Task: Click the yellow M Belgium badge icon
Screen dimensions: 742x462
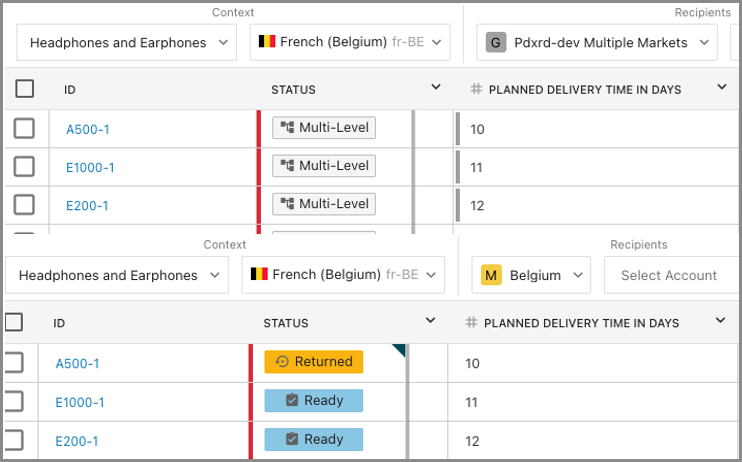Action: coord(491,275)
